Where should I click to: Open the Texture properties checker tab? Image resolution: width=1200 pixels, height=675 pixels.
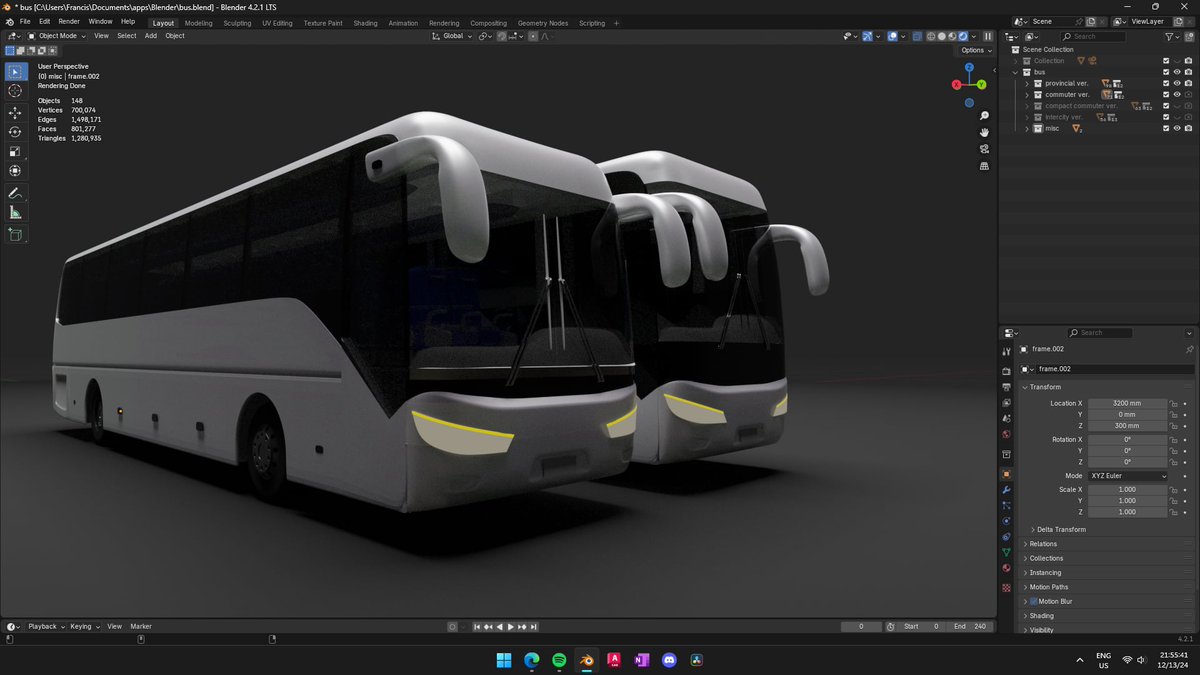[1006, 587]
